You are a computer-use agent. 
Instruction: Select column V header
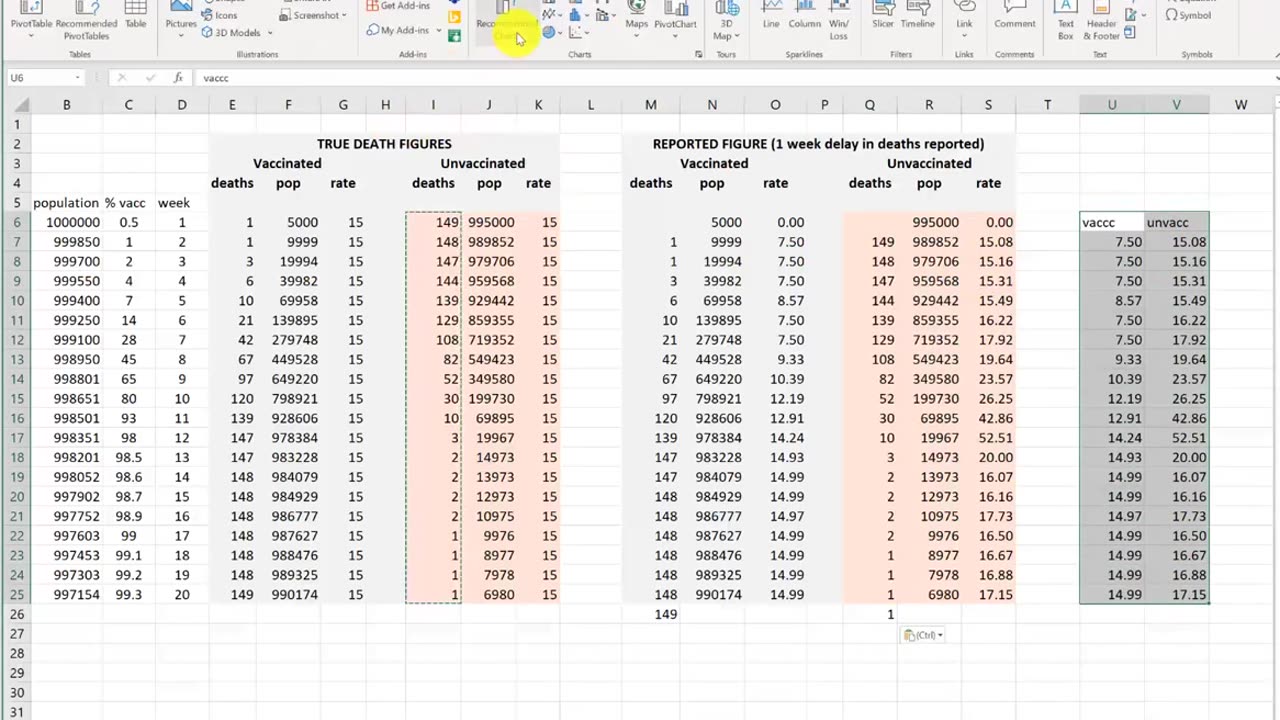1176,104
